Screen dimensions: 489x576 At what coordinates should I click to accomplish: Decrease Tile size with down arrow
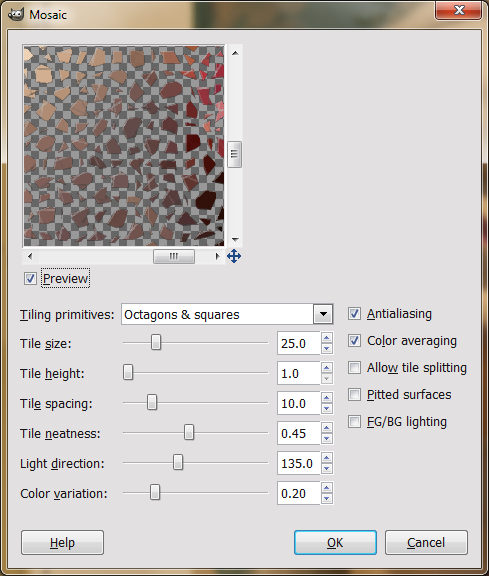[327, 349]
